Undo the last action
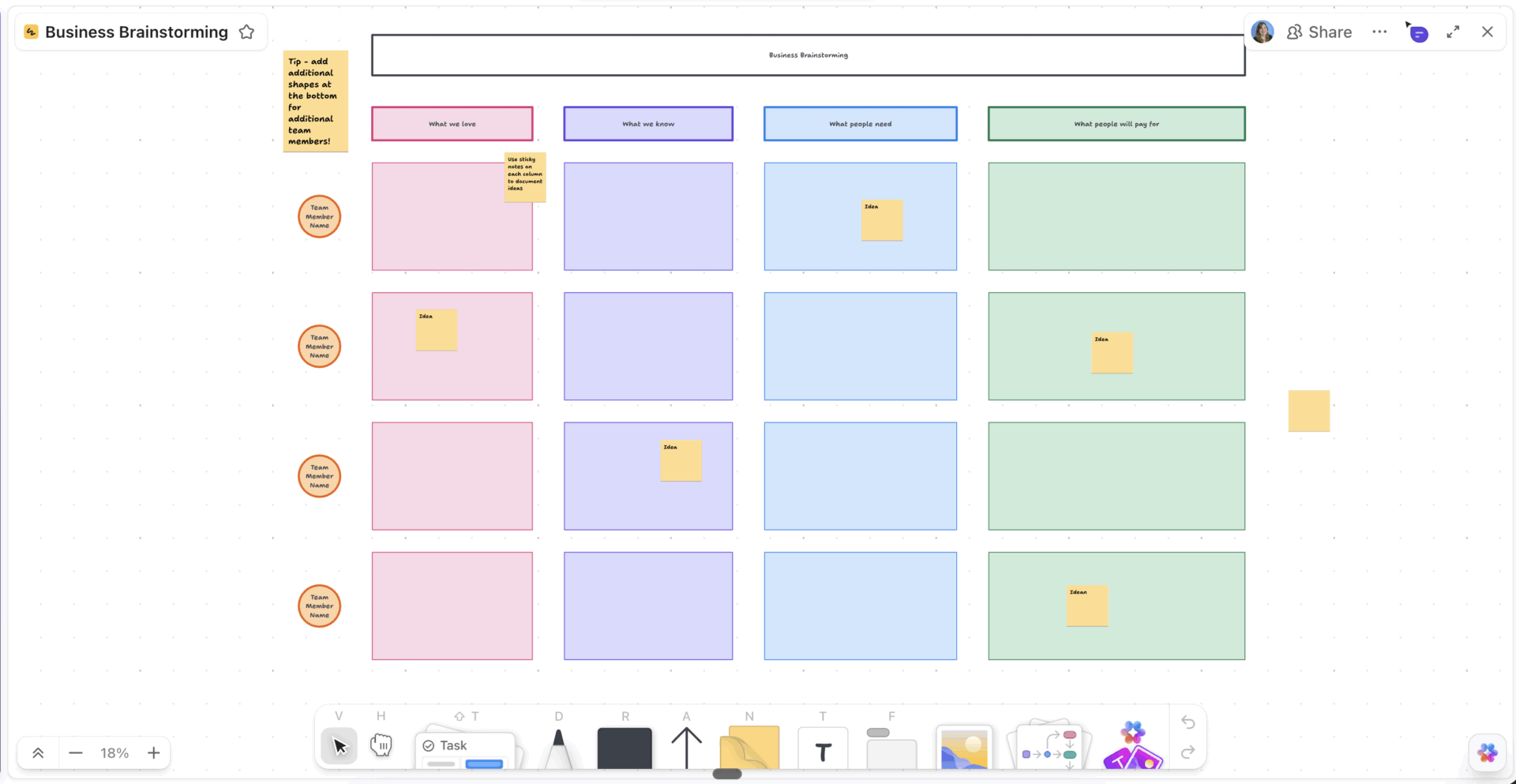The image size is (1516, 784). pos(1188,722)
